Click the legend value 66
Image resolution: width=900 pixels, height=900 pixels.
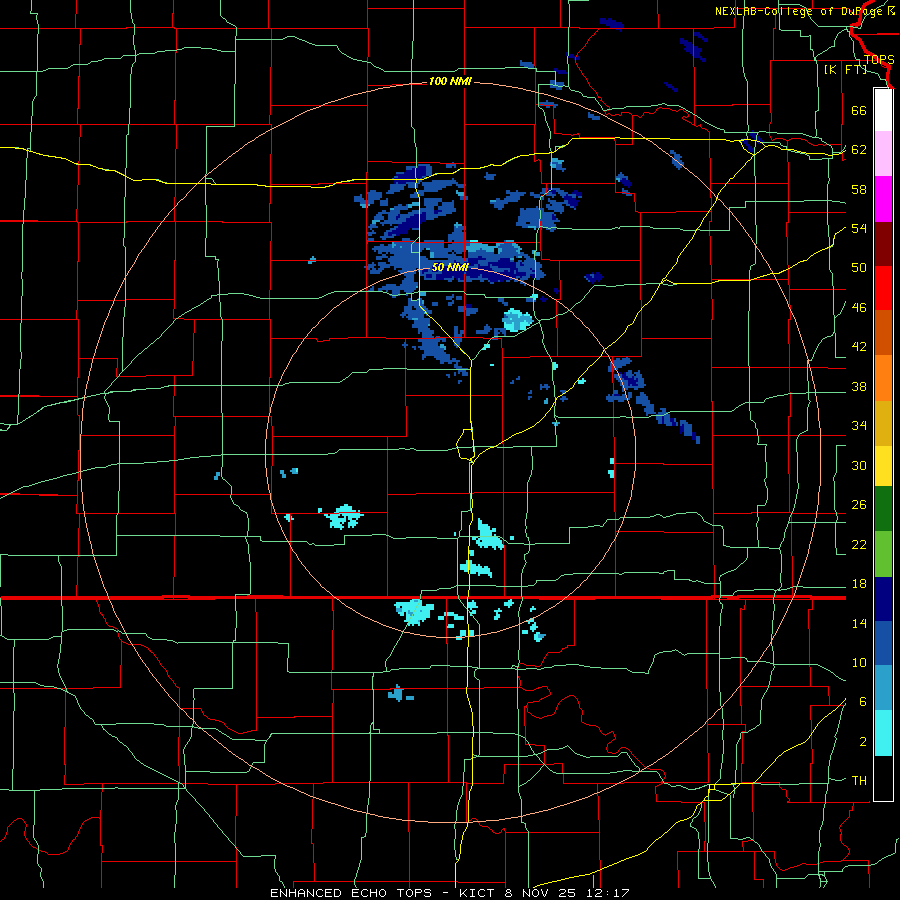click(x=859, y=110)
